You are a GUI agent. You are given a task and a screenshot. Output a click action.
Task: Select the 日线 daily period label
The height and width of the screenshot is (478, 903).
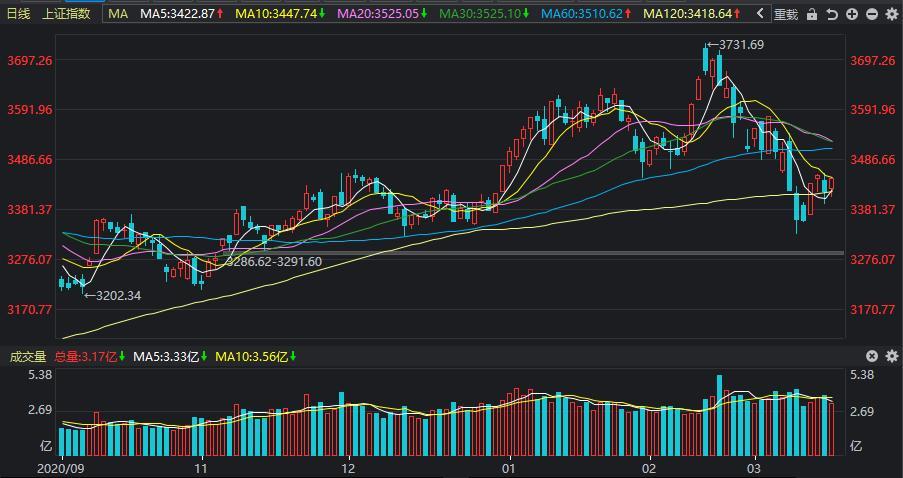tap(19, 14)
